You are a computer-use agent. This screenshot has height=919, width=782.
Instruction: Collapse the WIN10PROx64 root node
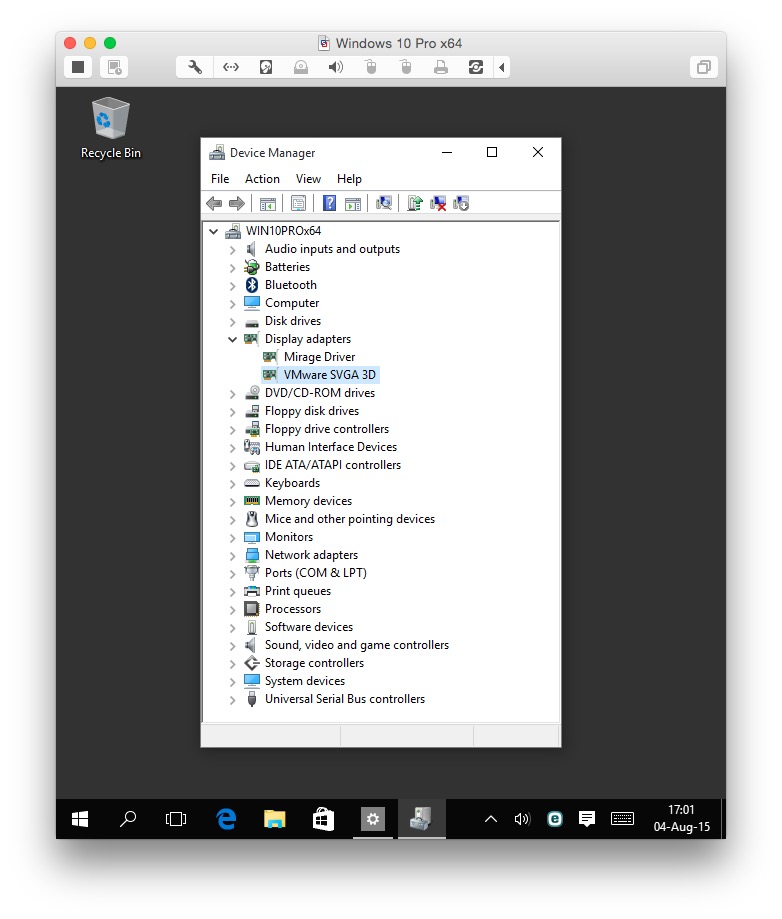pos(214,232)
